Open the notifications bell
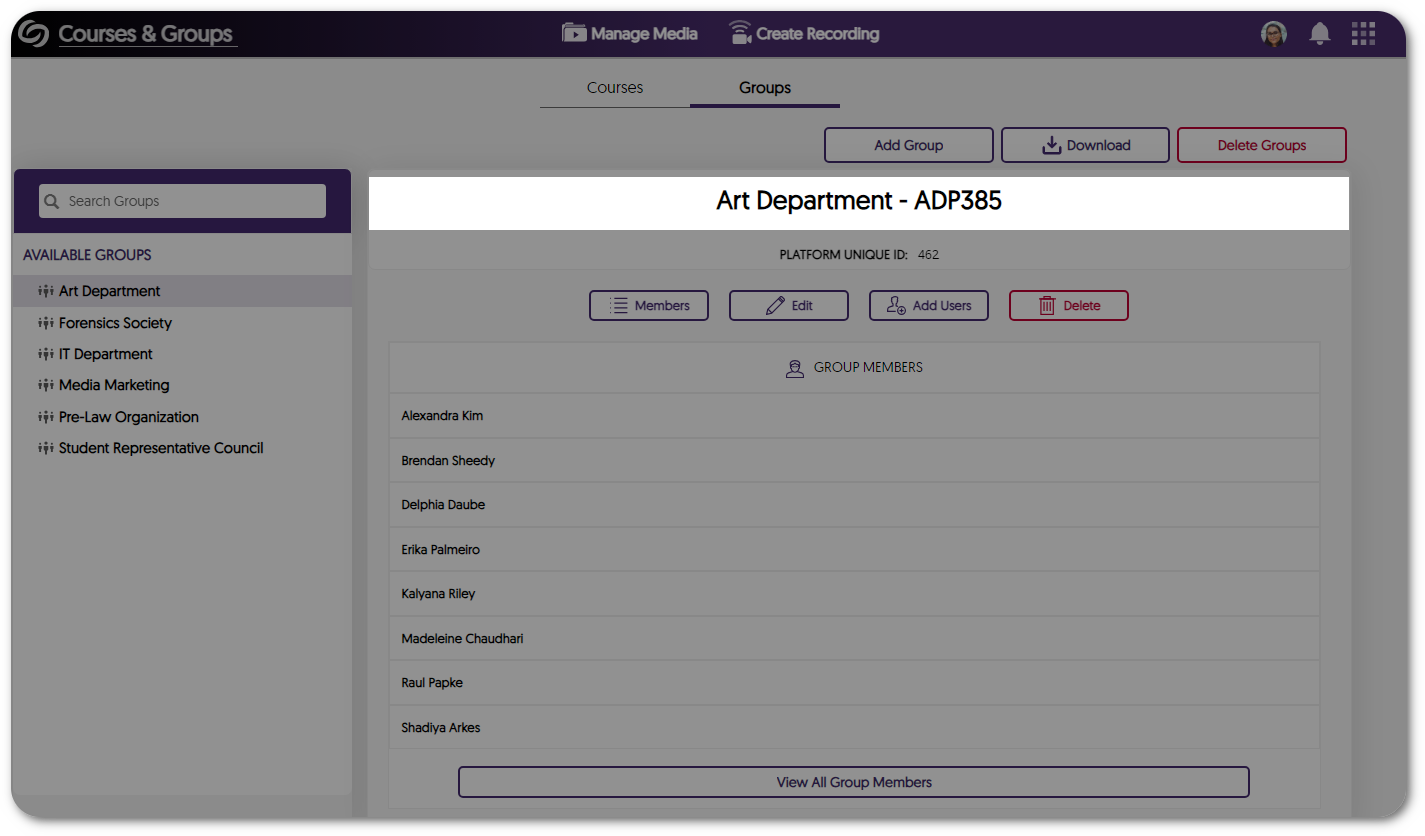This screenshot has height=836, width=1425. 1320,34
